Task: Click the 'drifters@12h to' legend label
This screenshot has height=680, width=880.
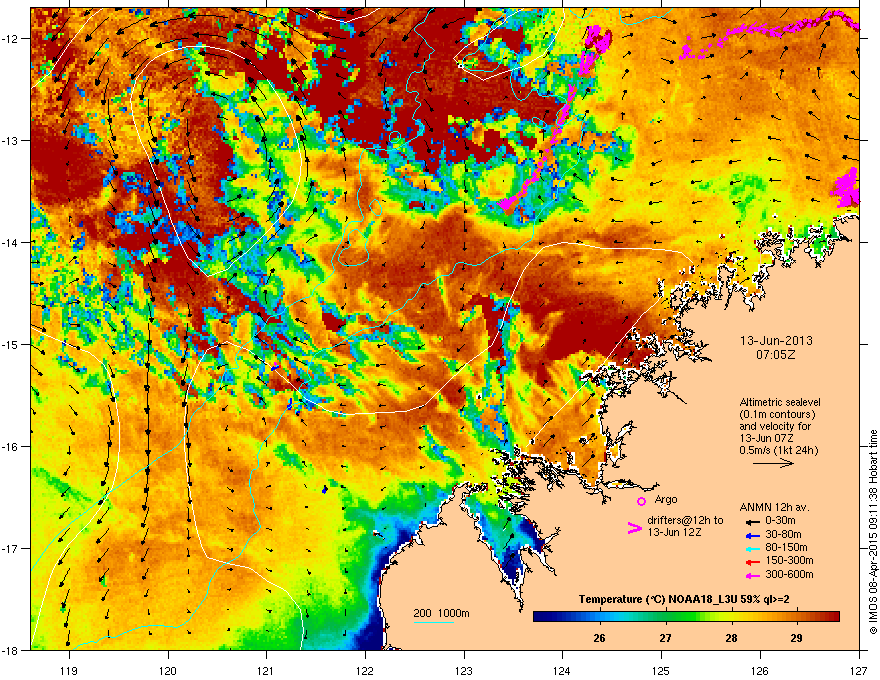Action: coord(685,521)
